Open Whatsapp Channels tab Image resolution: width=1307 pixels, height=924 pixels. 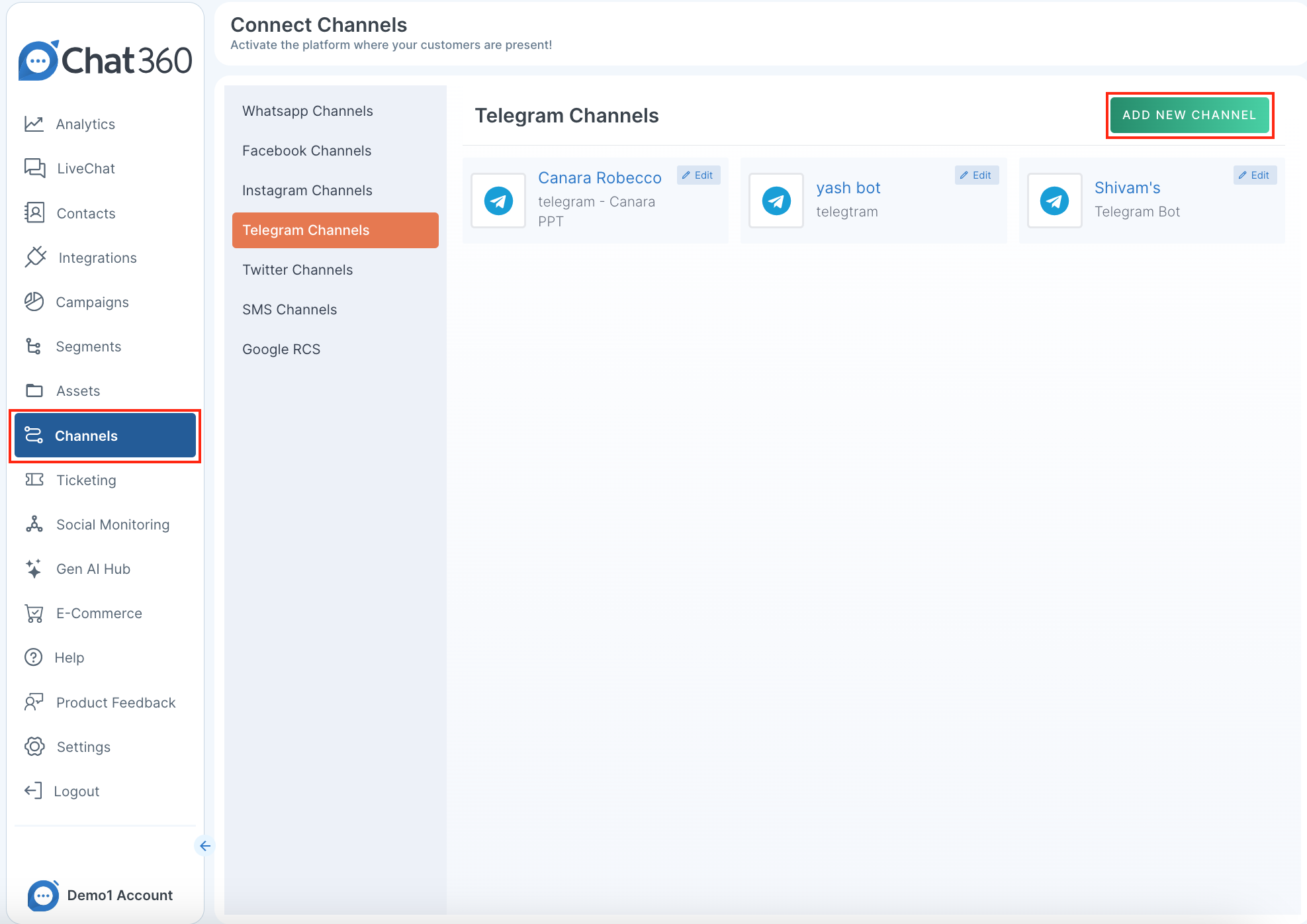coord(336,111)
